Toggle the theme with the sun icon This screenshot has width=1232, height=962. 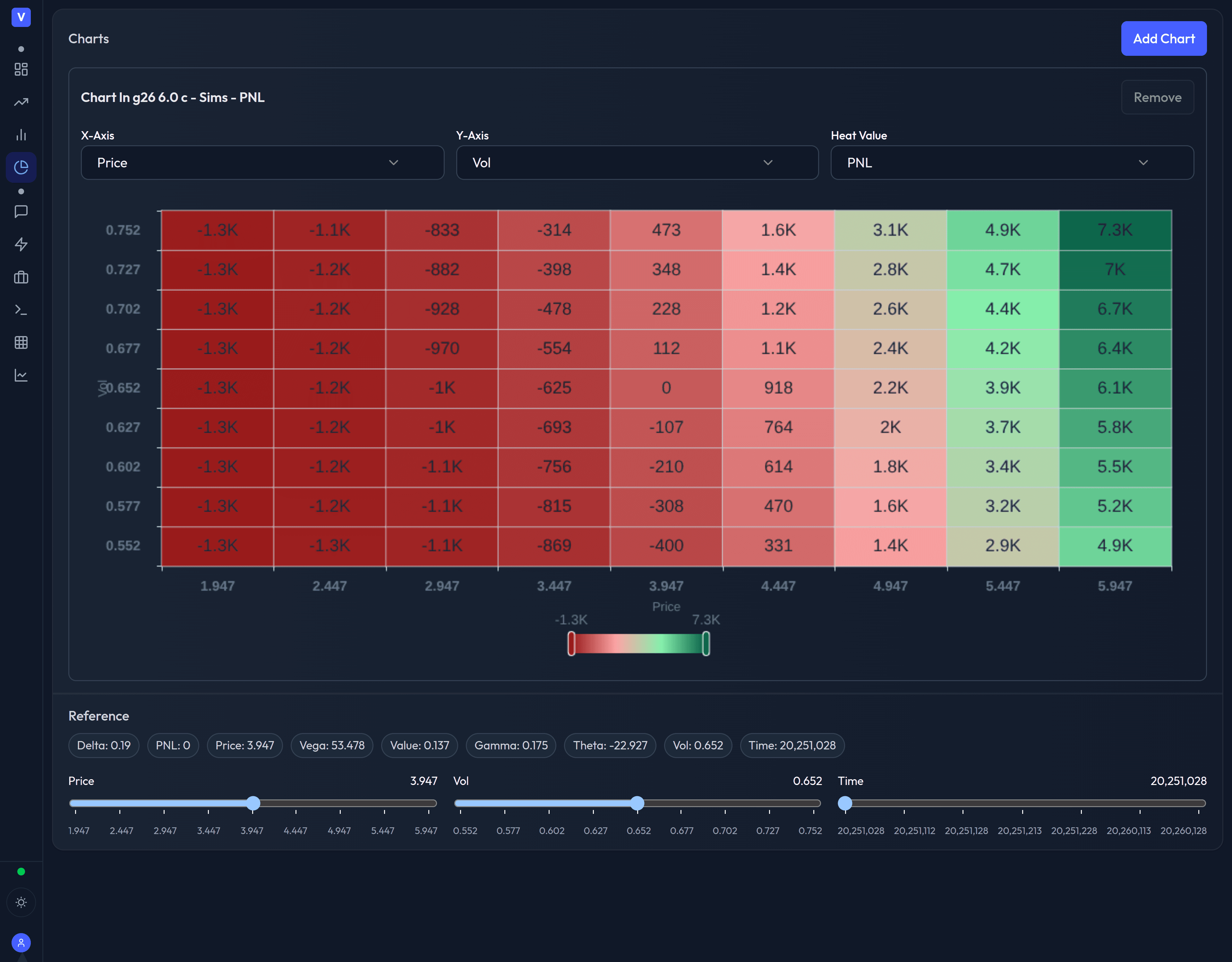(x=21, y=903)
